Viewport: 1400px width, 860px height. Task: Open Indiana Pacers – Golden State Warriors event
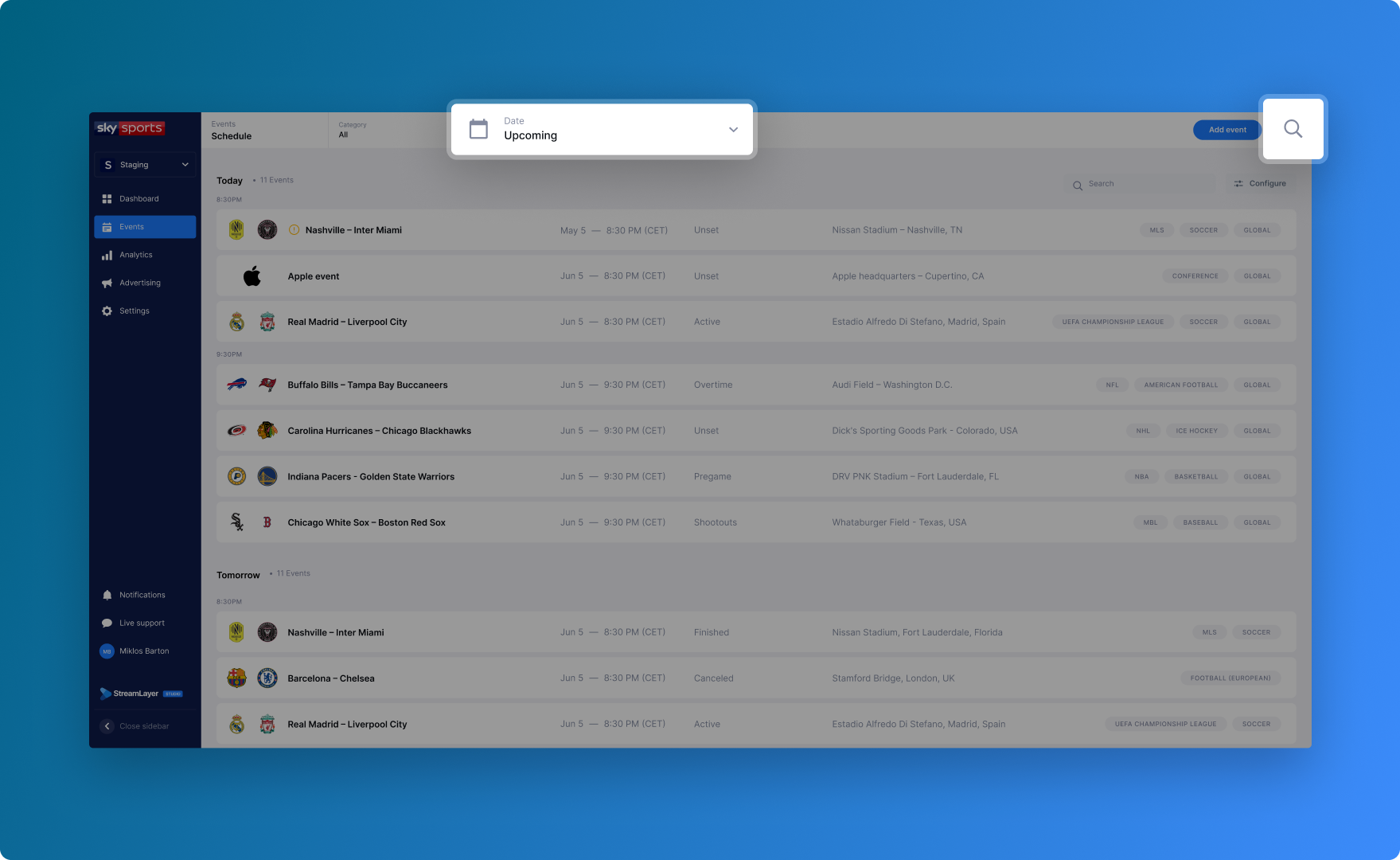tap(756, 477)
